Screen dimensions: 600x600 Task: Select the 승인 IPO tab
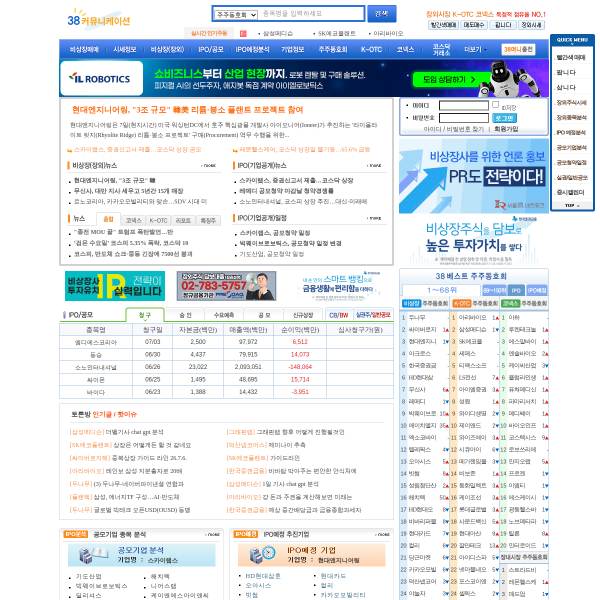(x=185, y=315)
